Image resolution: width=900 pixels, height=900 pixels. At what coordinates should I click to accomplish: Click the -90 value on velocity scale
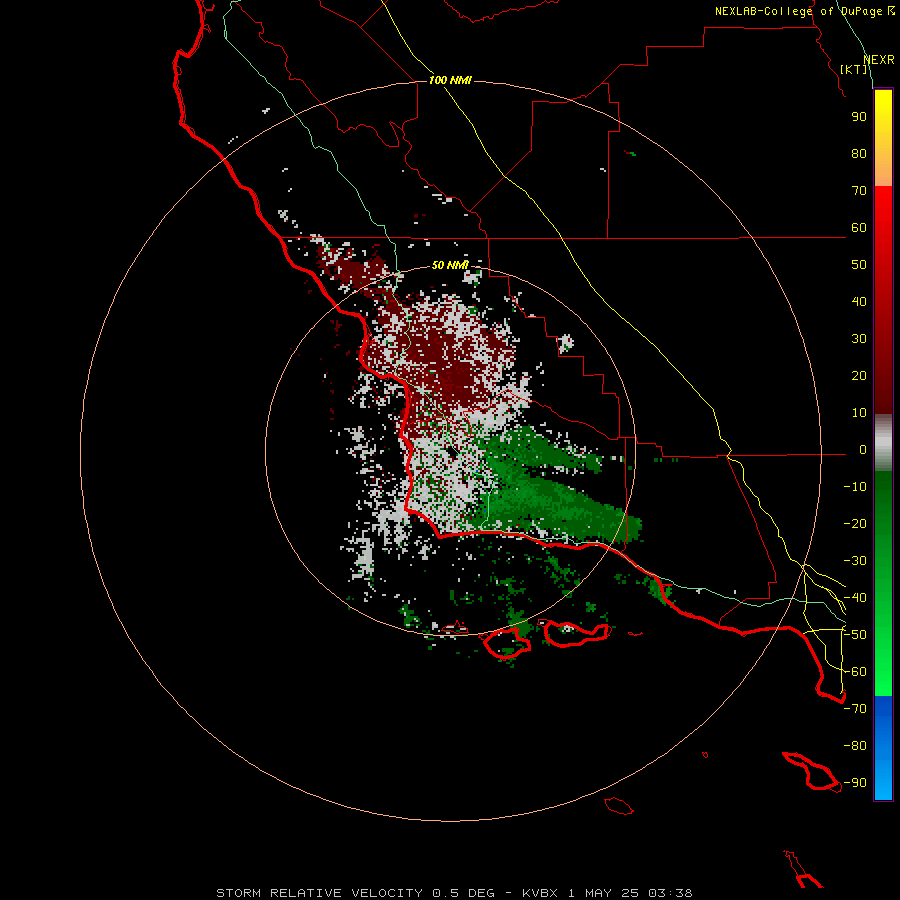[855, 783]
